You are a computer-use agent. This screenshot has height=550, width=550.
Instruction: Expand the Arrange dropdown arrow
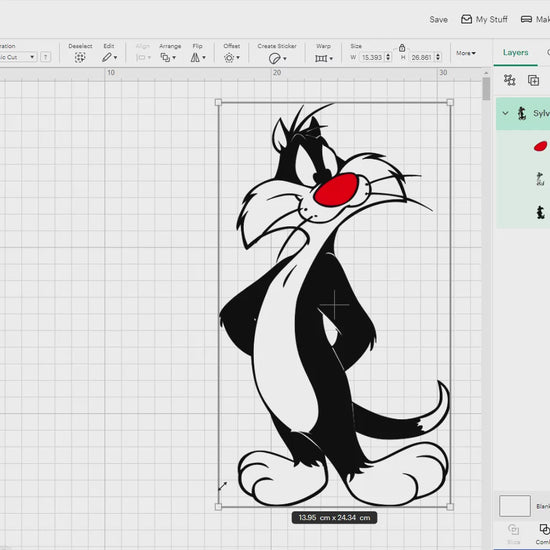tap(174, 58)
